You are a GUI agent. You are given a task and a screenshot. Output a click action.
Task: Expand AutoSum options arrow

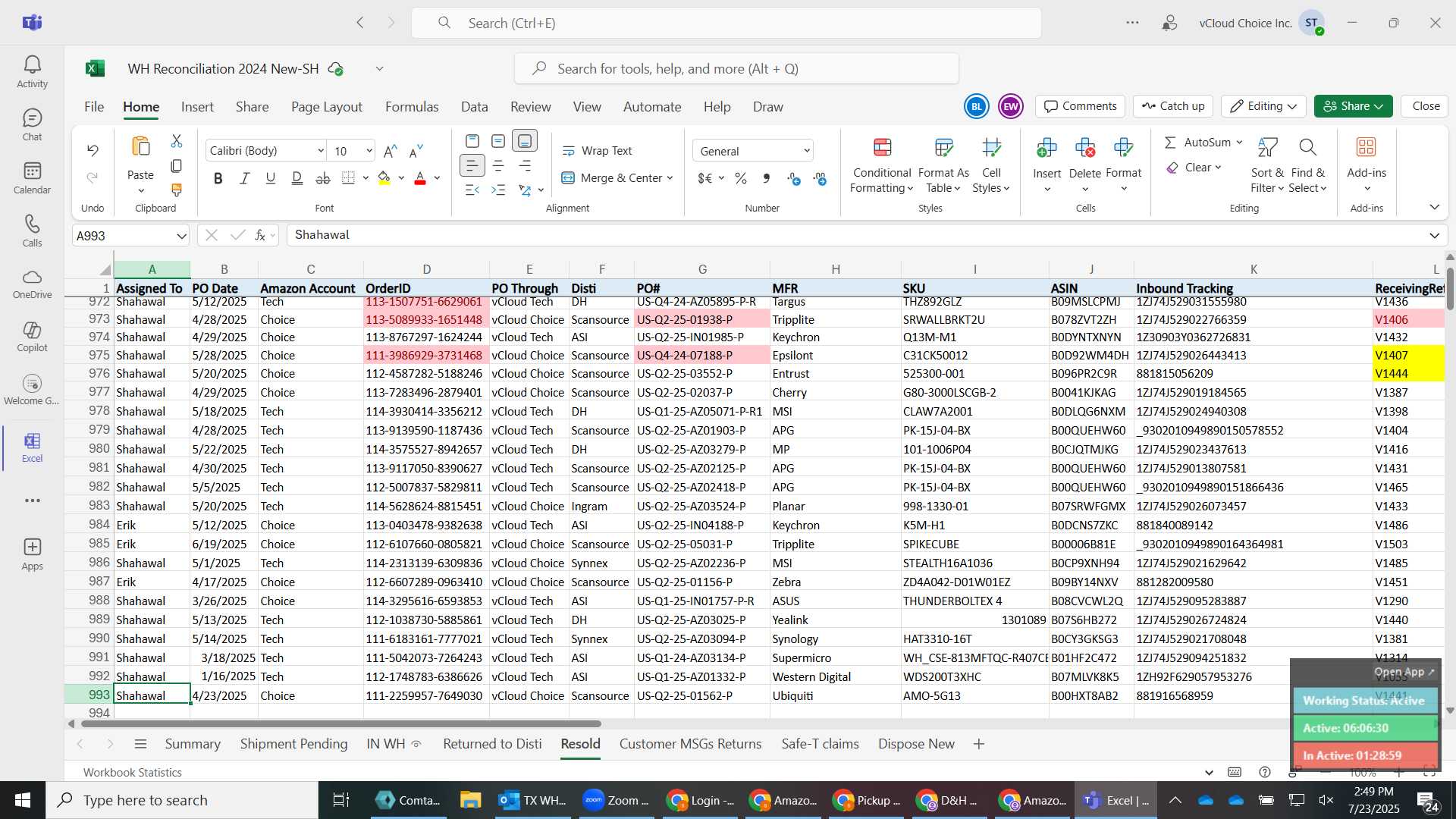tap(1239, 143)
